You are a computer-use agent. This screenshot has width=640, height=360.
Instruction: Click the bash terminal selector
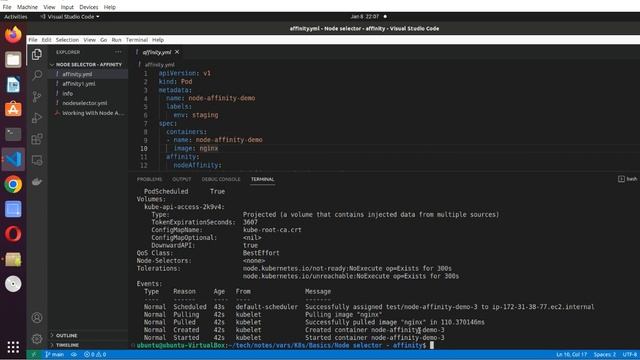(x=628, y=179)
